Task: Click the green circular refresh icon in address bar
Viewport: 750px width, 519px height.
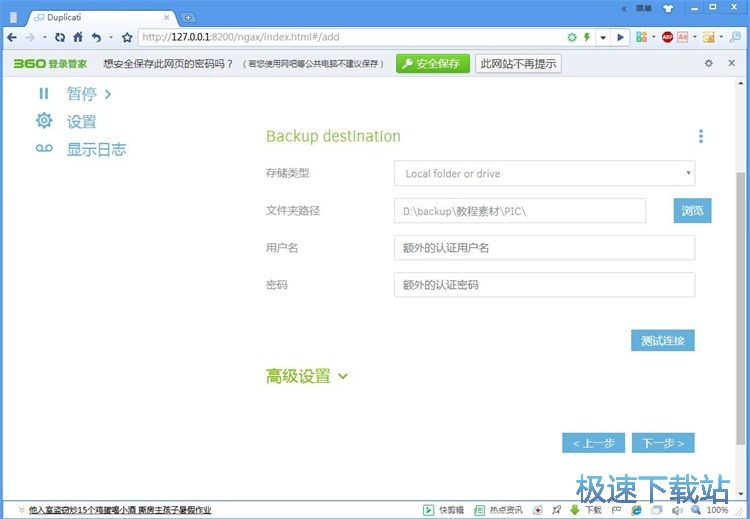Action: [x=572, y=37]
